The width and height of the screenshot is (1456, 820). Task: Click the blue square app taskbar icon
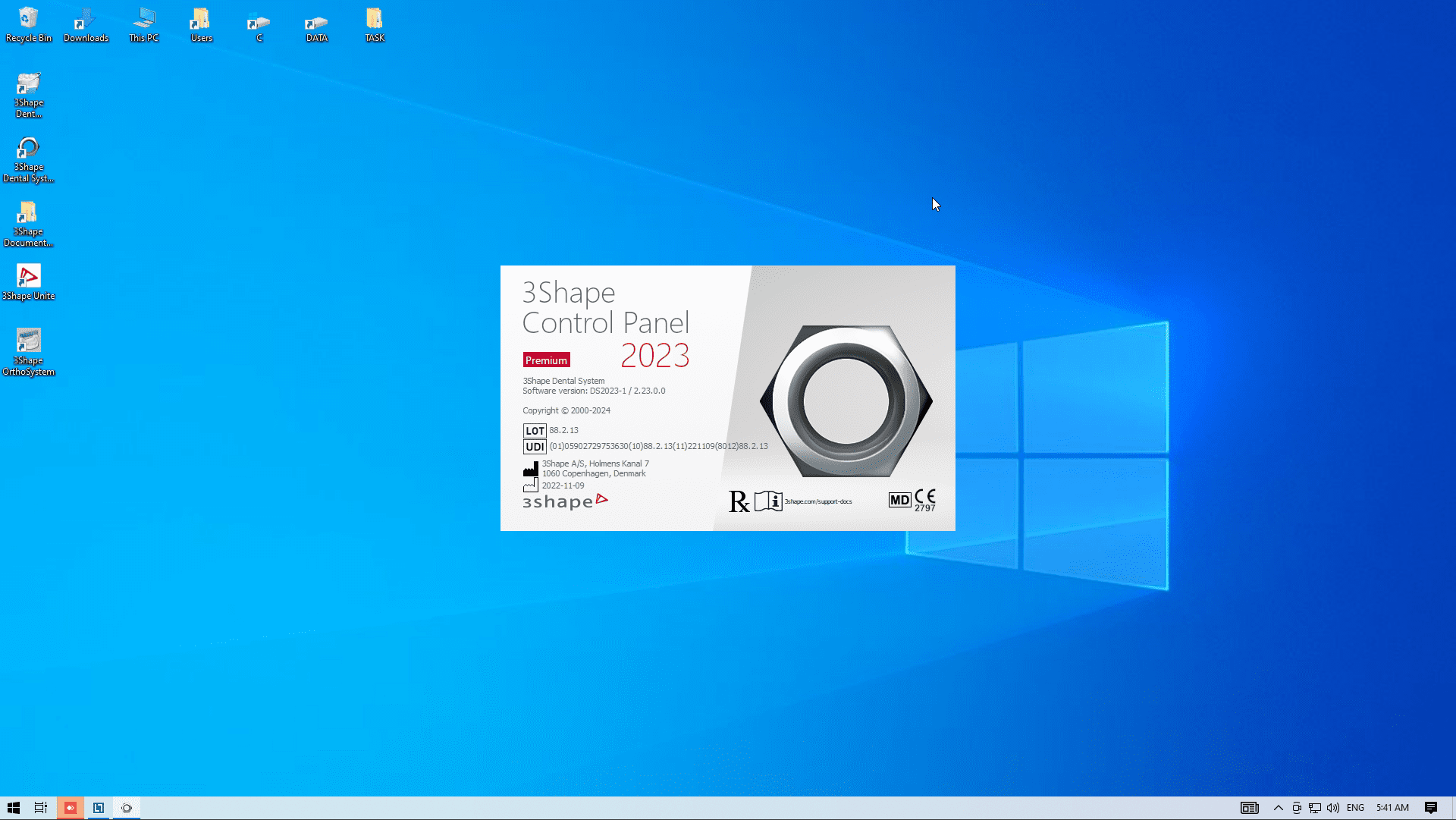[x=99, y=808]
